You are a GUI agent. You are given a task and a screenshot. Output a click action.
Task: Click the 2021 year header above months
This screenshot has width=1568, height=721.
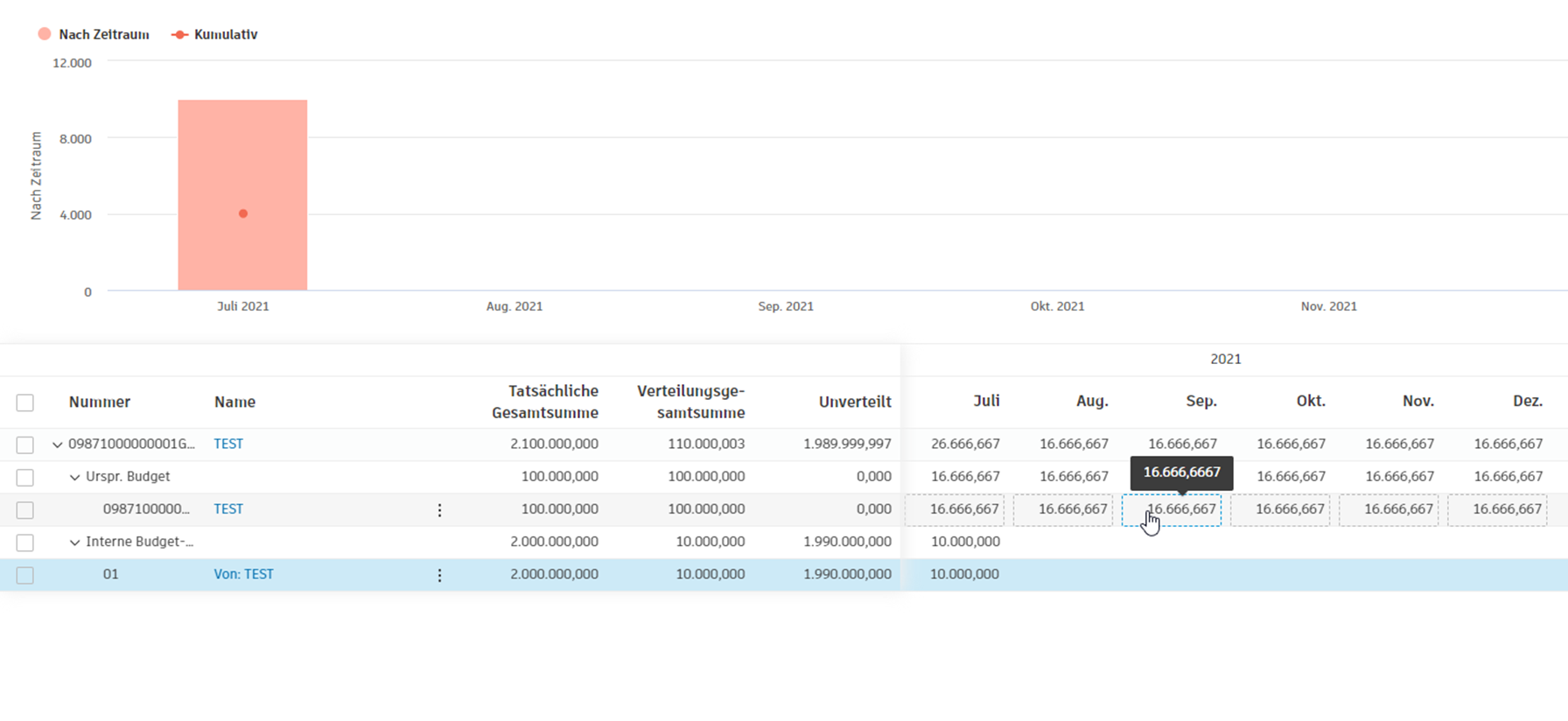pyautogui.click(x=1226, y=359)
